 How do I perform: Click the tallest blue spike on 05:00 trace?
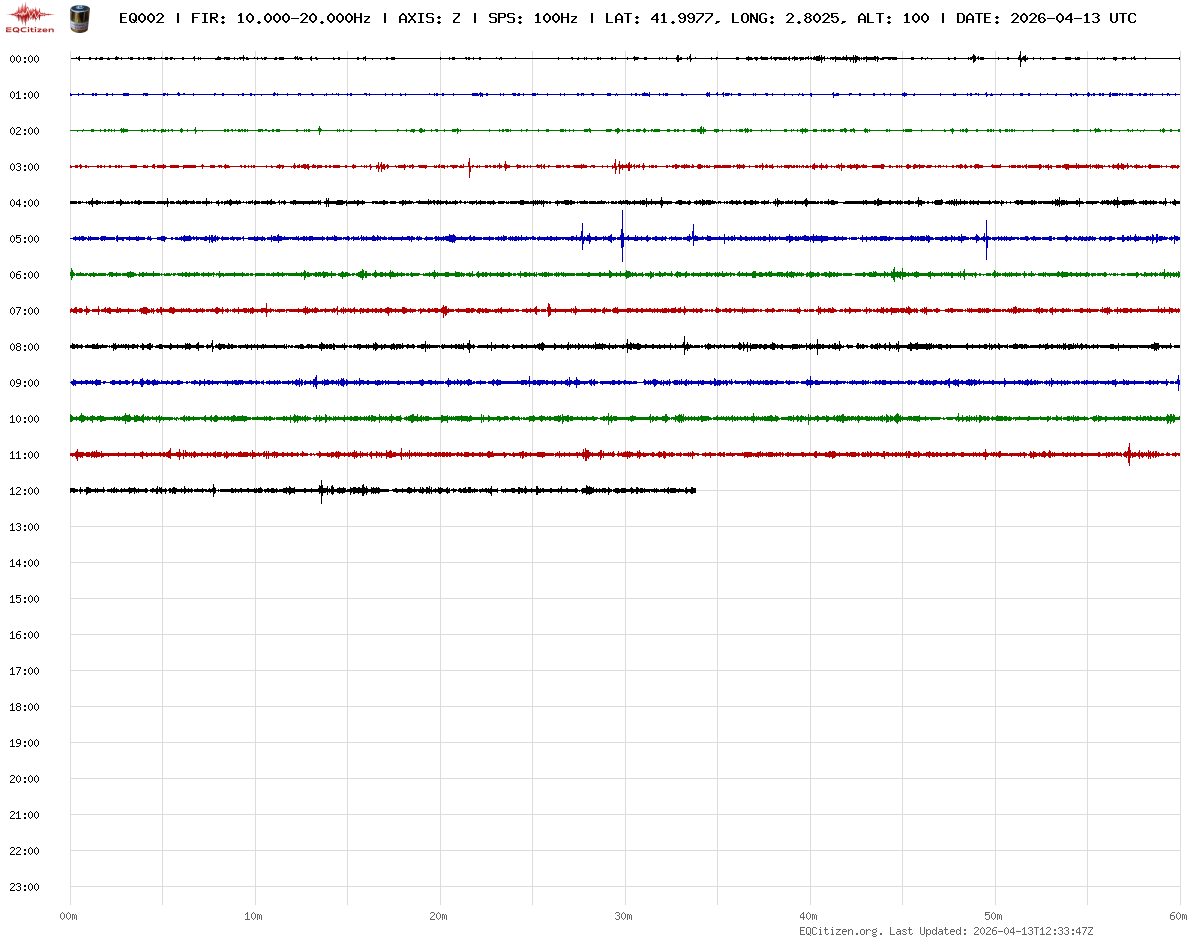(x=622, y=237)
